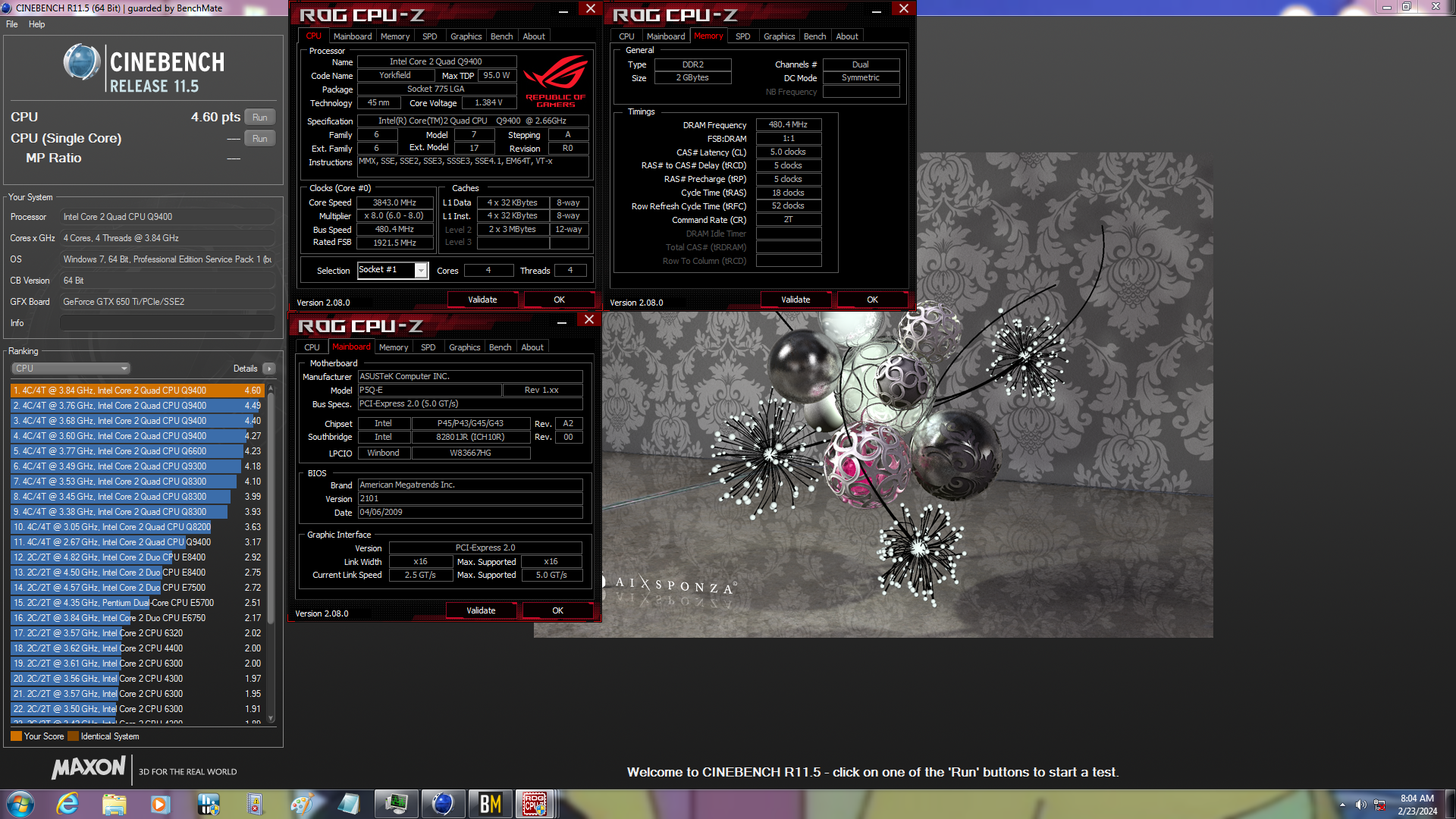Open Graphics tab in processor CPU-Z window
Screen dimensions: 1456x819
click(x=466, y=36)
